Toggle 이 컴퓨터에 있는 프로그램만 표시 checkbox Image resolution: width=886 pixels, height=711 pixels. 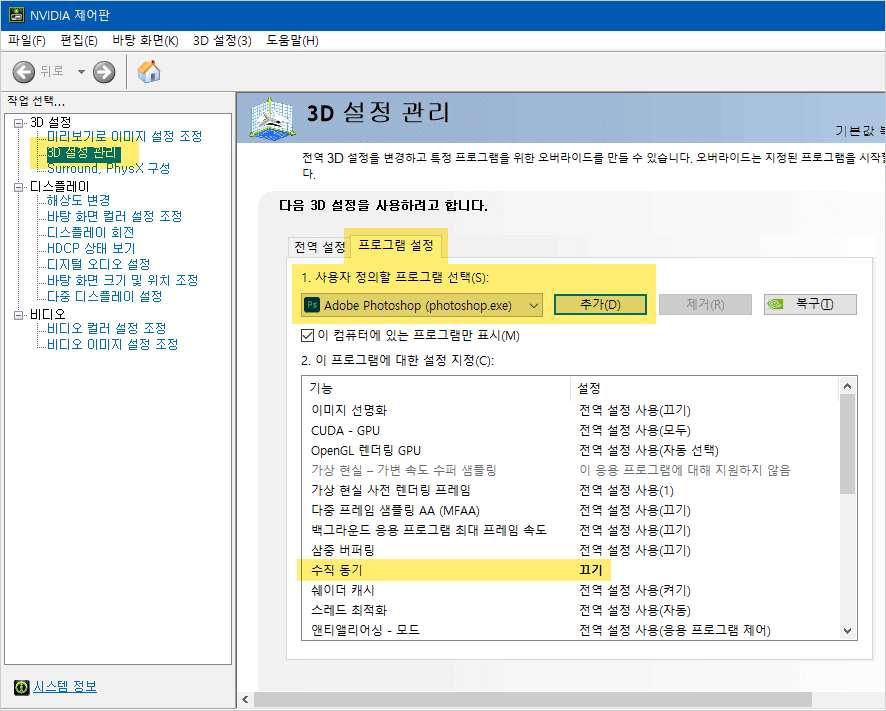(307, 336)
